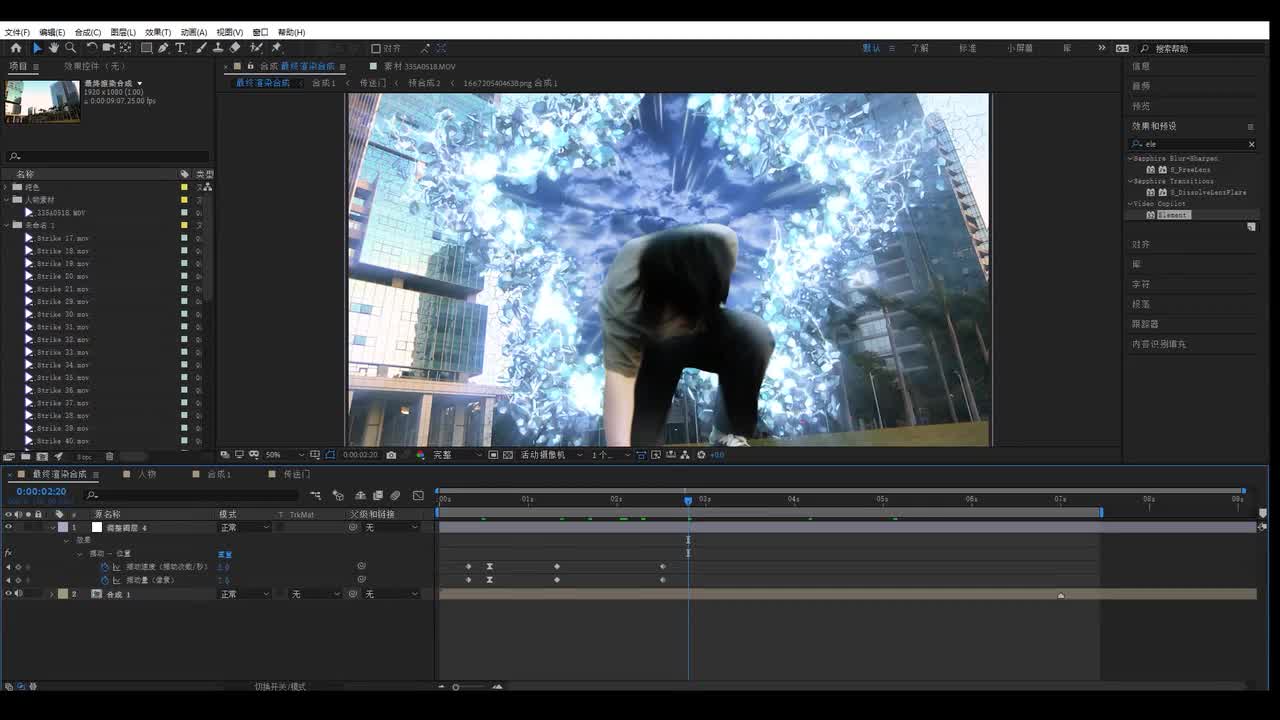
Task: Switch to the 标准 workspace
Action: click(967, 48)
